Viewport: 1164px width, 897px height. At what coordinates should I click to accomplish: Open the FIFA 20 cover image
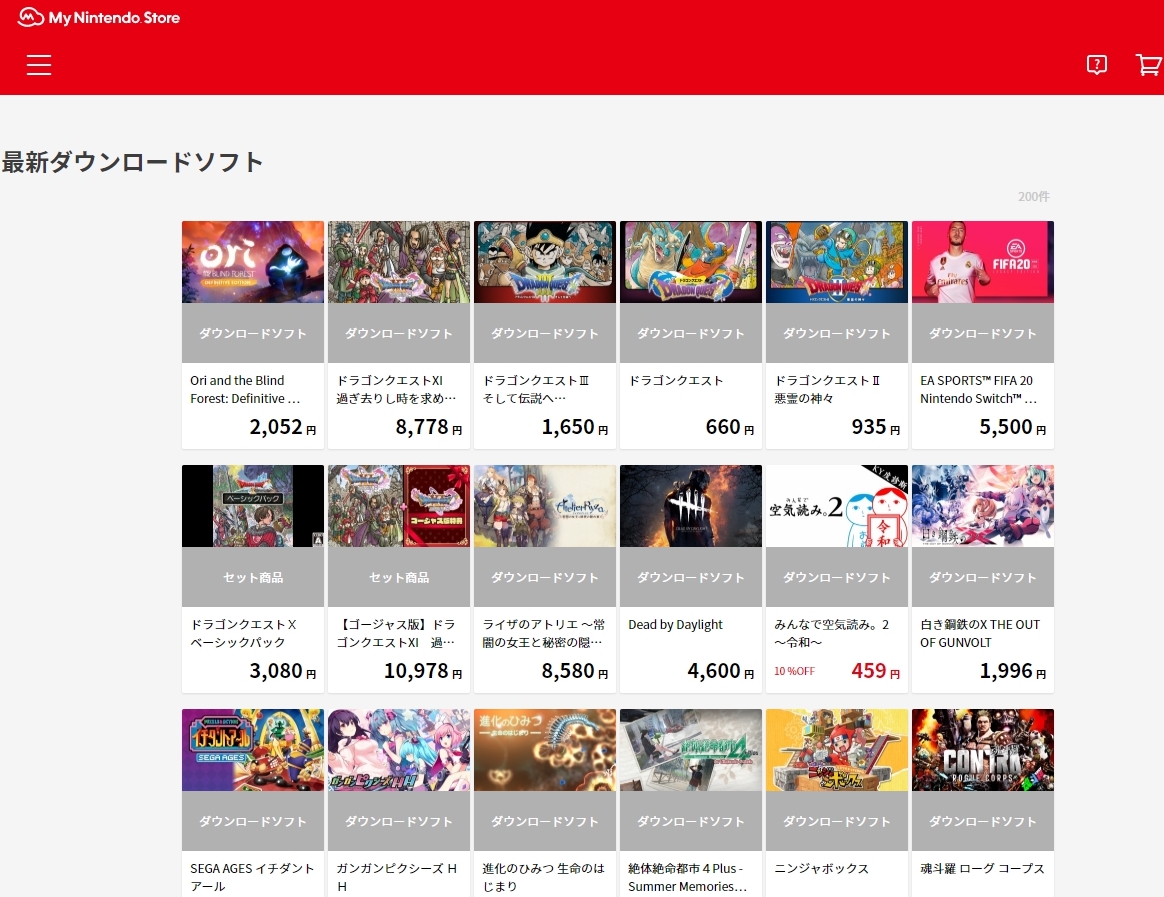(983, 261)
